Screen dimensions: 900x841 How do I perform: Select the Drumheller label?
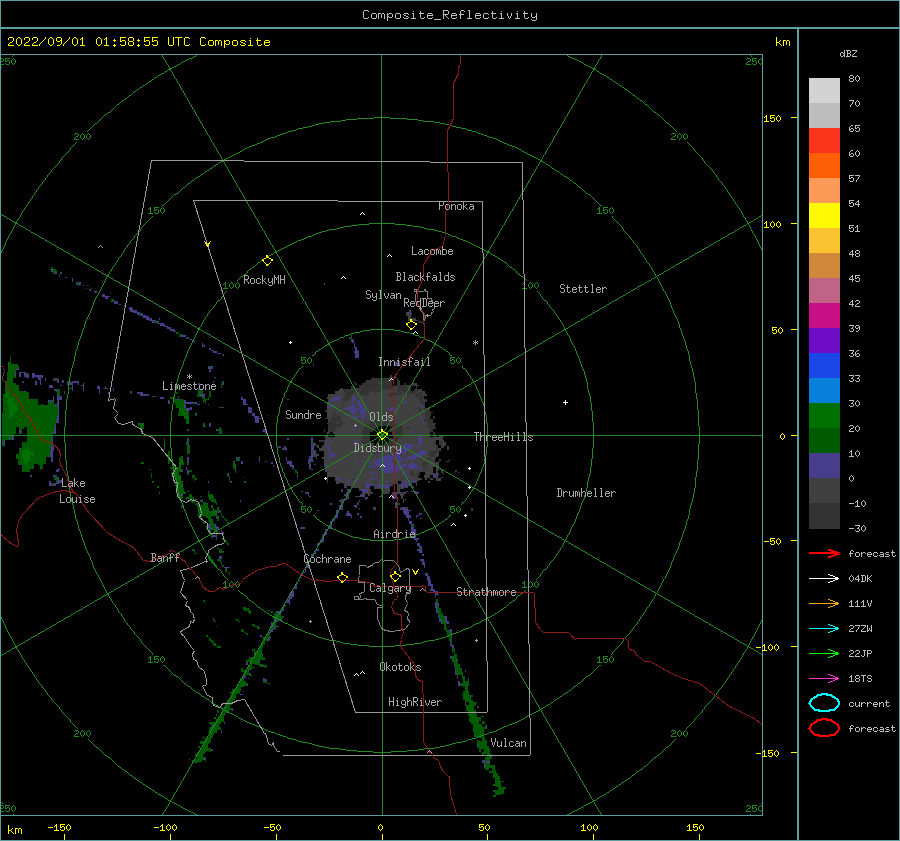(x=586, y=493)
